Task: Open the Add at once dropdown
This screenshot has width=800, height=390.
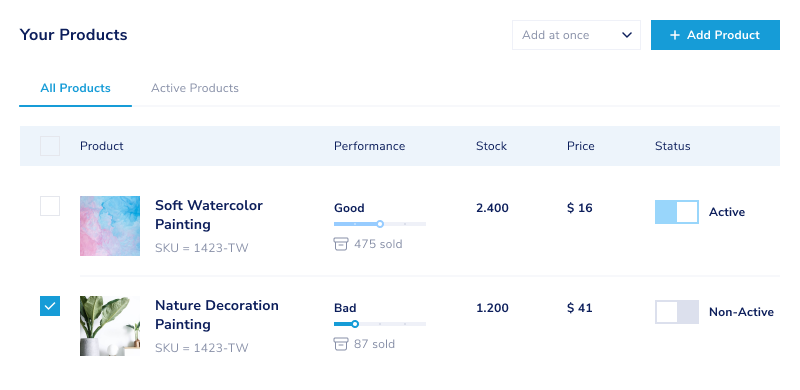Action: (576, 35)
